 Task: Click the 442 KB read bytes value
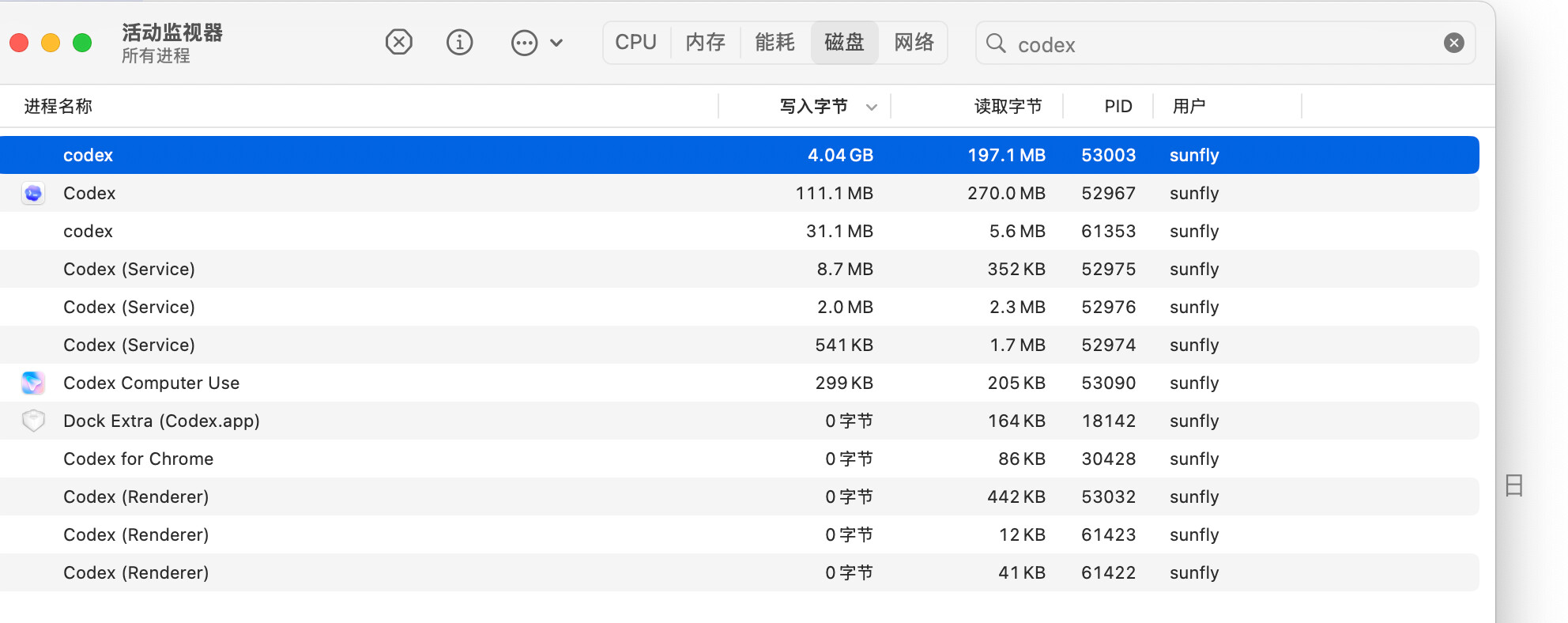coord(1016,497)
